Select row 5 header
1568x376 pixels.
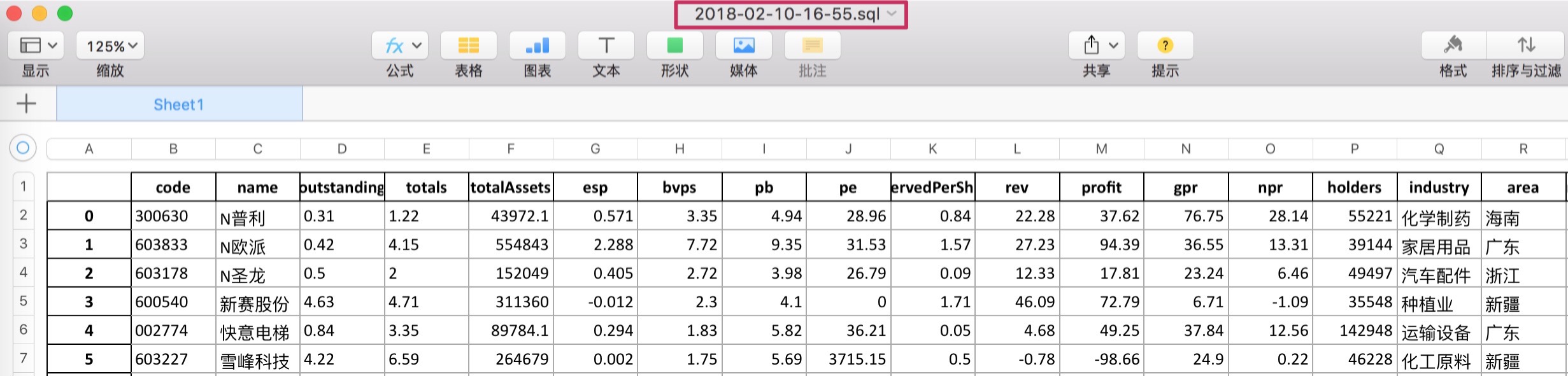pyautogui.click(x=24, y=301)
